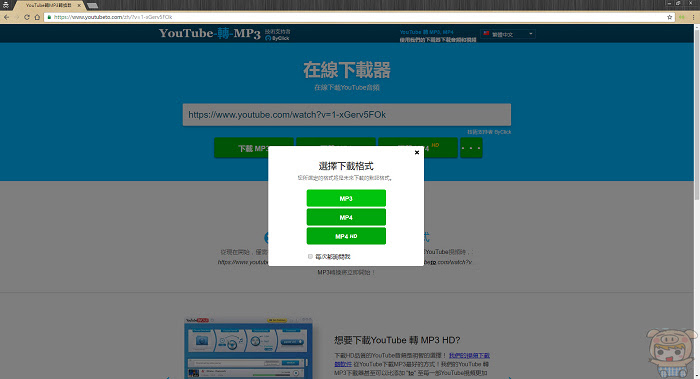Open the Chrome menu dots icon
The height and width of the screenshot is (379, 700).
[693, 17]
